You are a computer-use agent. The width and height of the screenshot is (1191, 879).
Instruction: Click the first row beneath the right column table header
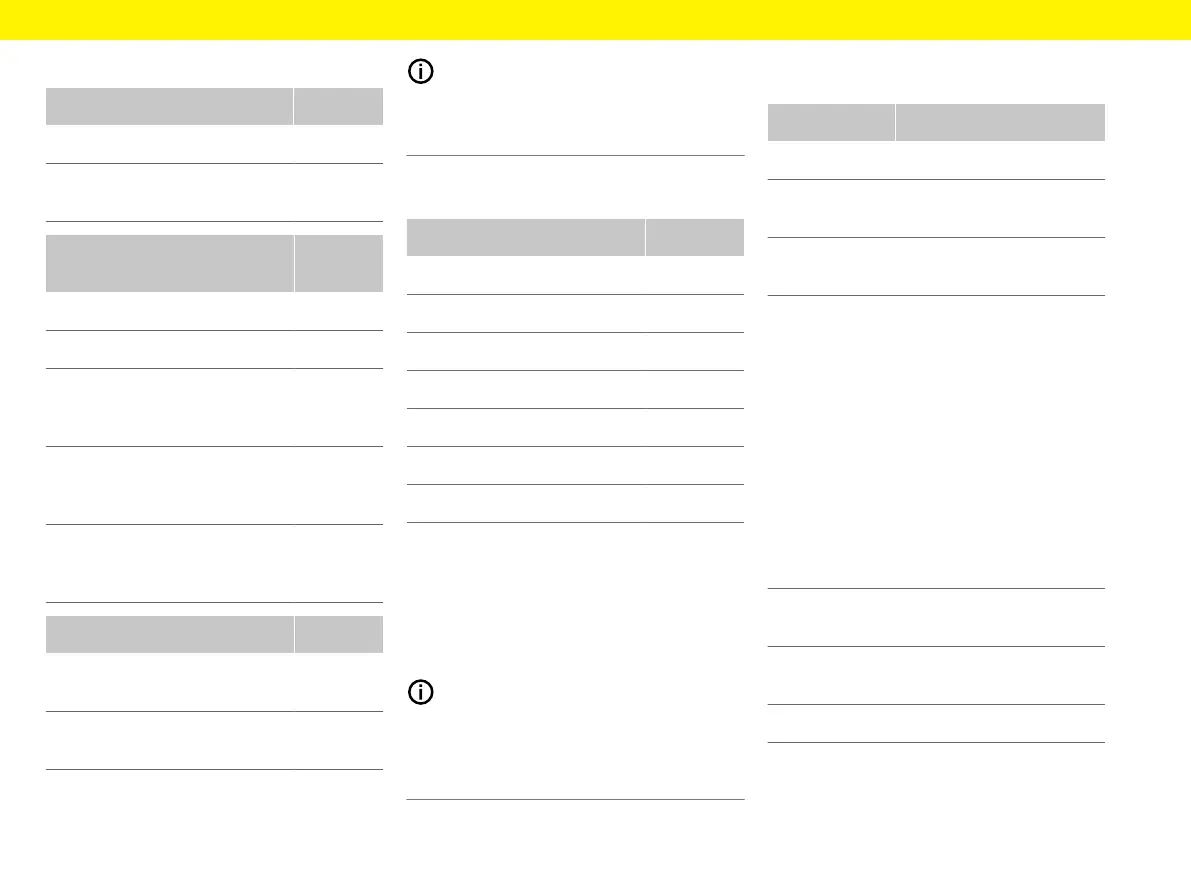click(935, 160)
